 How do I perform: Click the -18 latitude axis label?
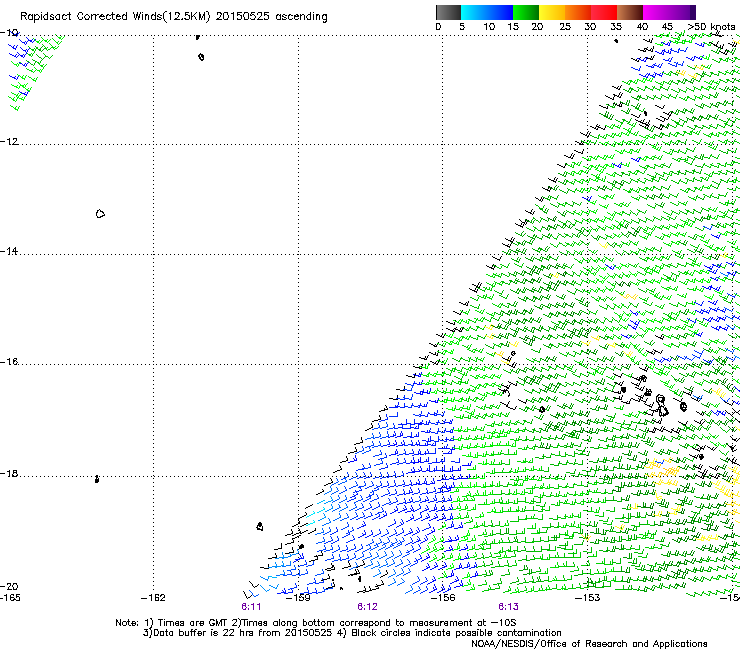coord(9,473)
